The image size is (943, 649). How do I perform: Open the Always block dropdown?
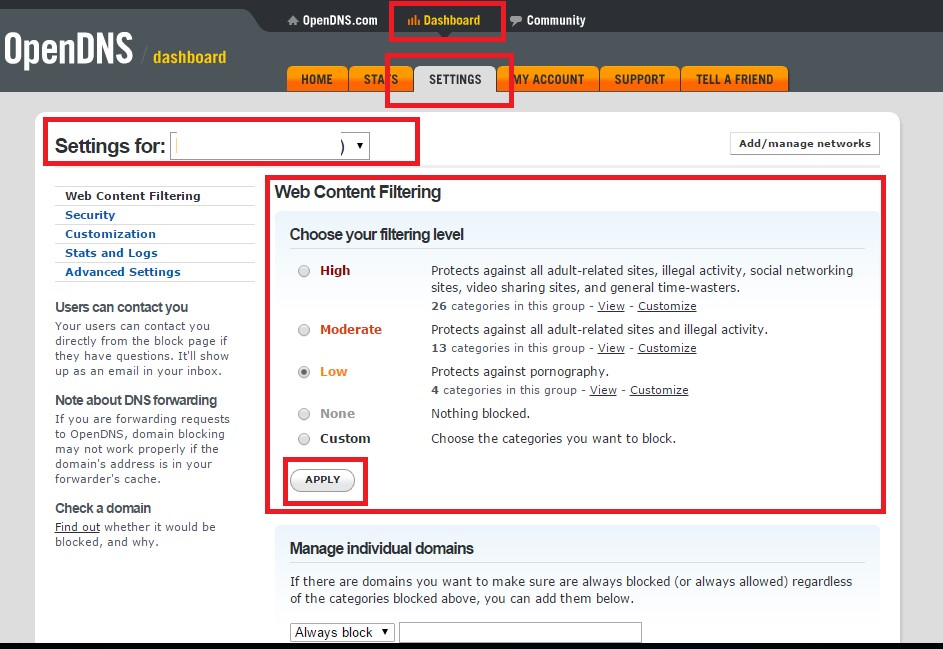pyautogui.click(x=342, y=633)
